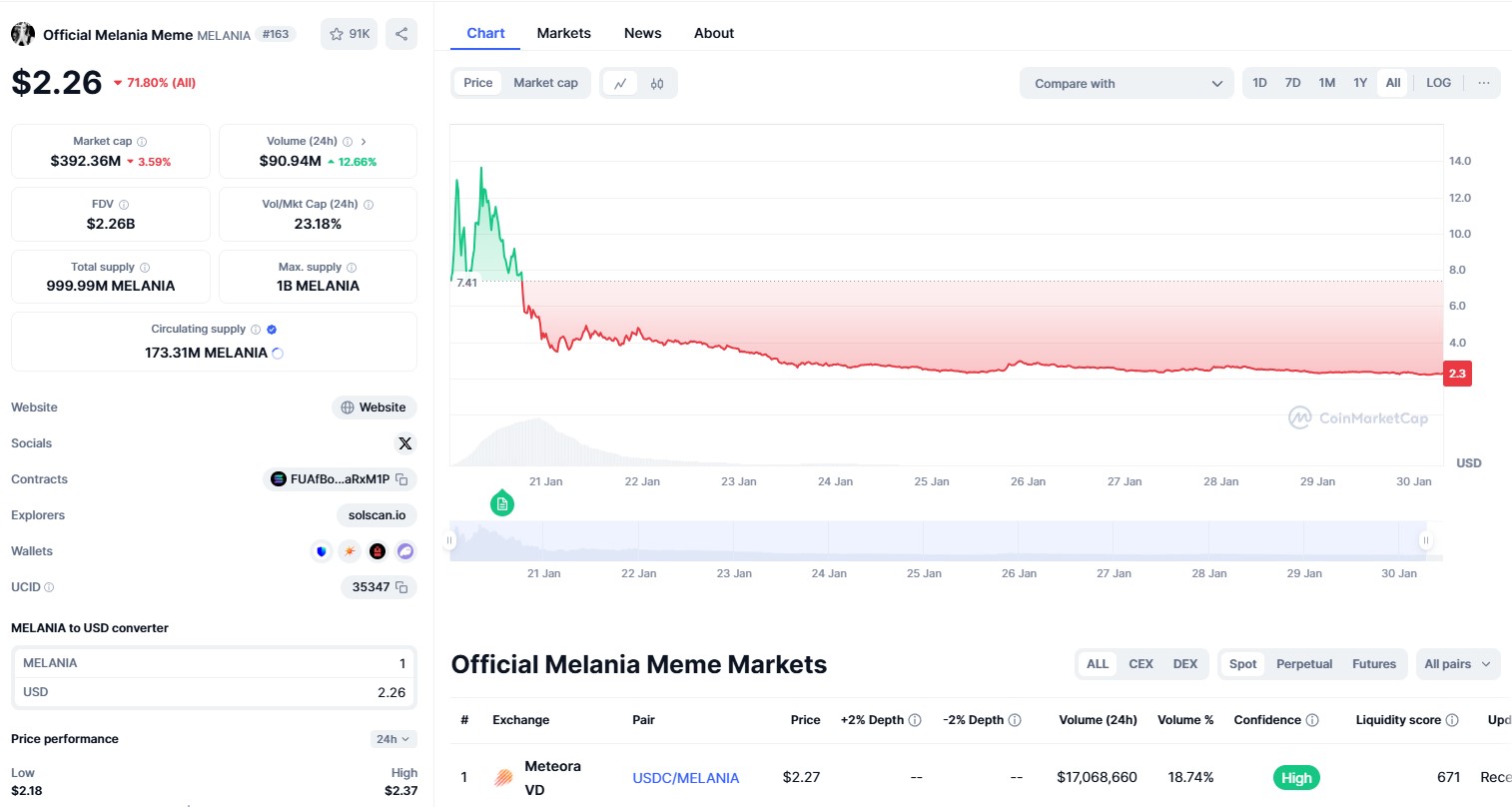This screenshot has height=807, width=1512.
Task: Open the 24h price performance dropdown
Action: click(x=392, y=739)
